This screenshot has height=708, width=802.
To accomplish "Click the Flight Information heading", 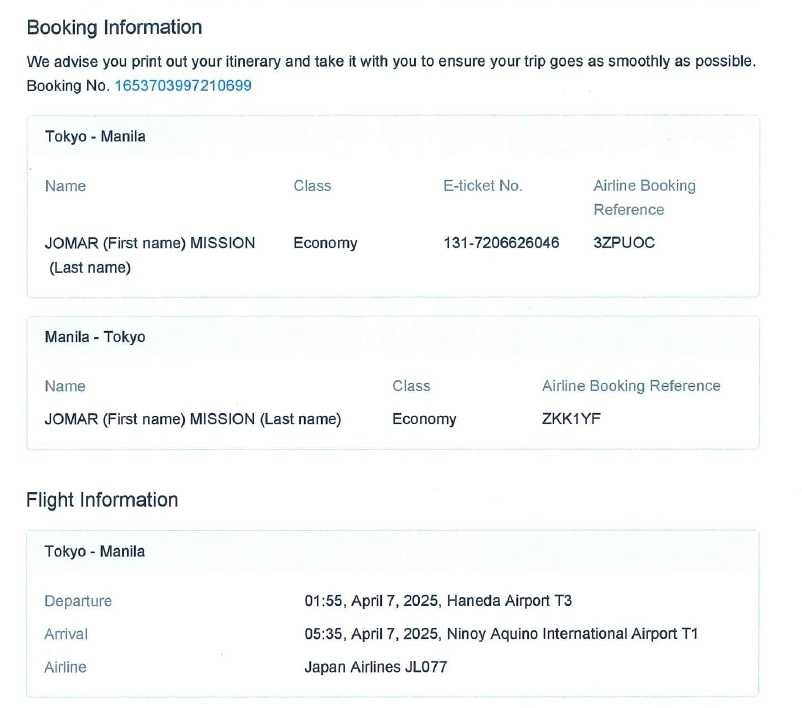I will click(x=102, y=500).
